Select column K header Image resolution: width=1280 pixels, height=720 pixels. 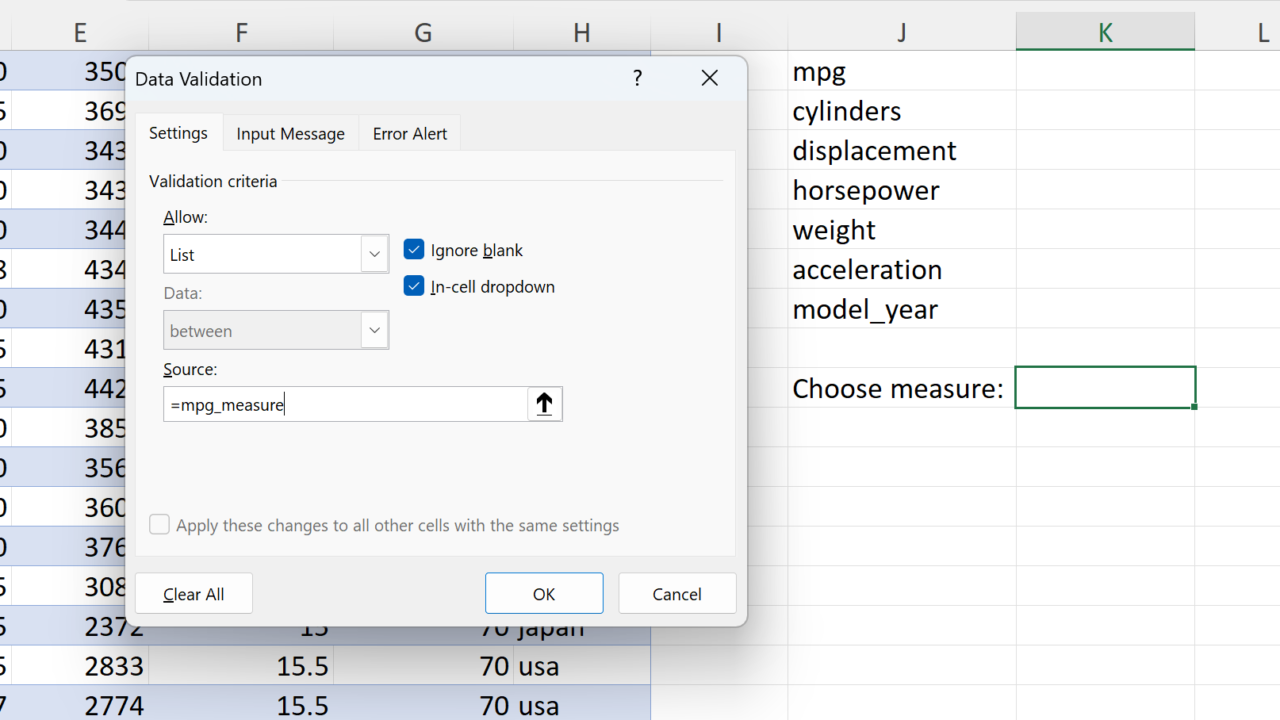click(x=1105, y=33)
